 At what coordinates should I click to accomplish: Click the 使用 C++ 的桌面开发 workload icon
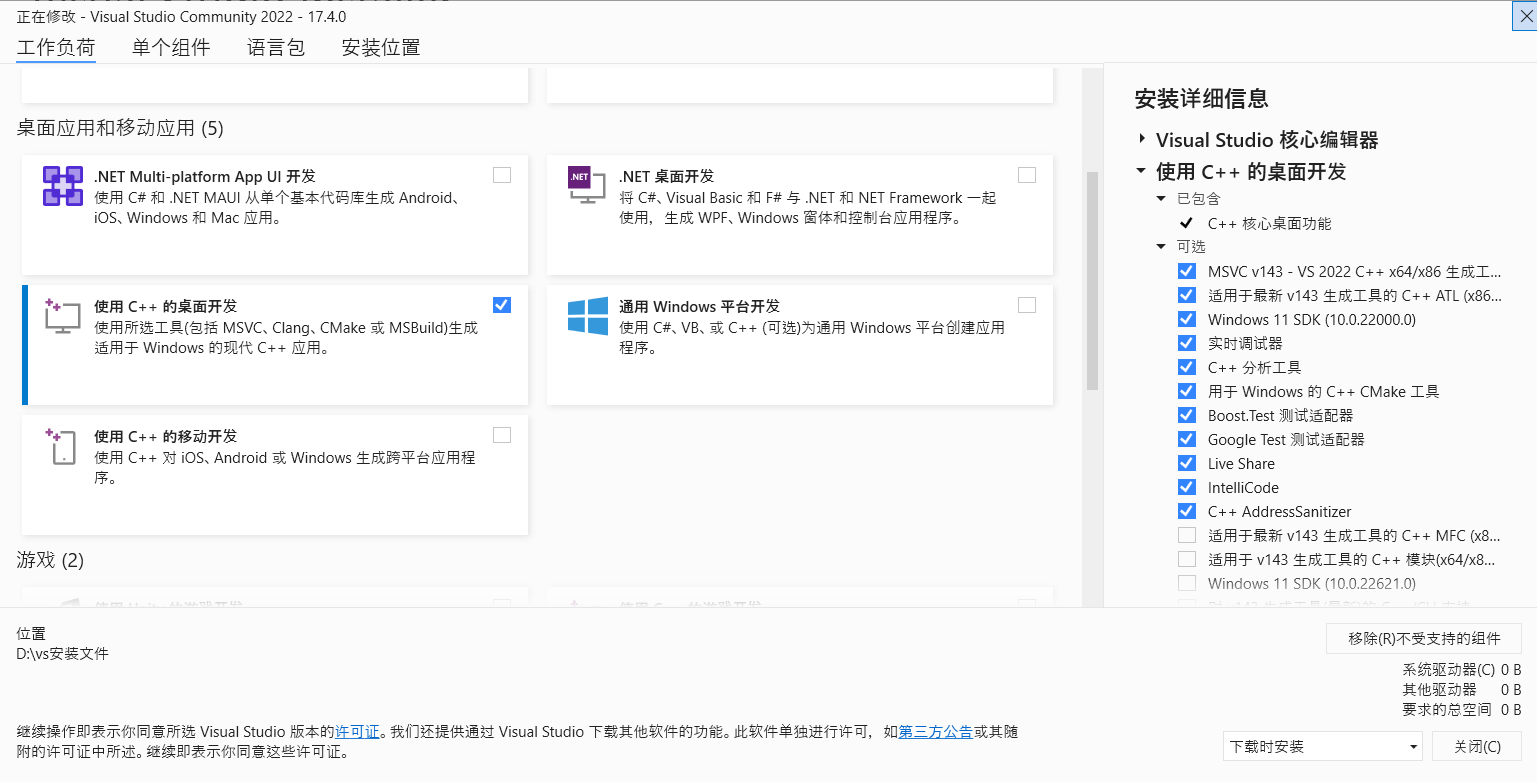(63, 316)
